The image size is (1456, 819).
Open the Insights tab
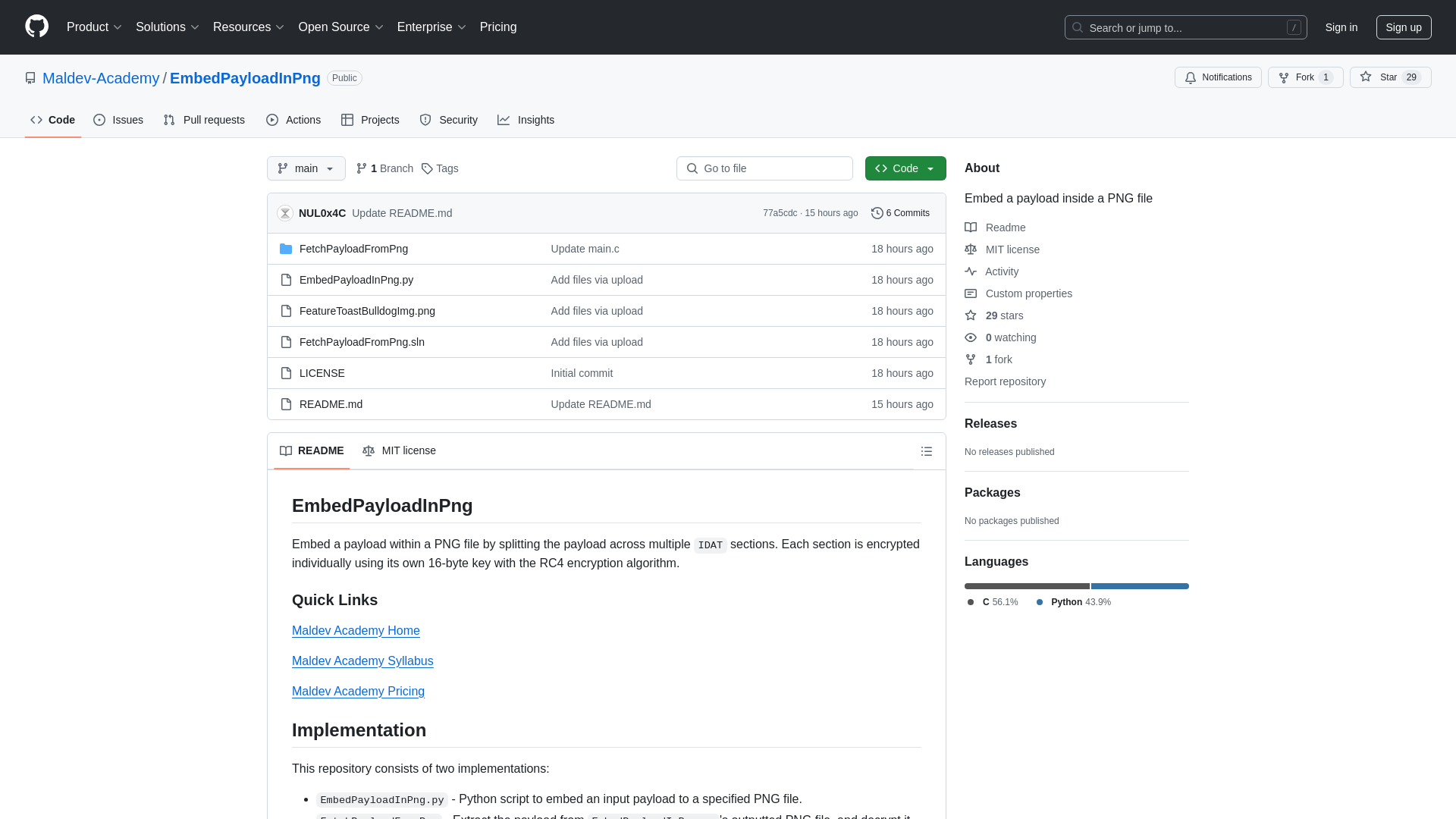point(526,120)
